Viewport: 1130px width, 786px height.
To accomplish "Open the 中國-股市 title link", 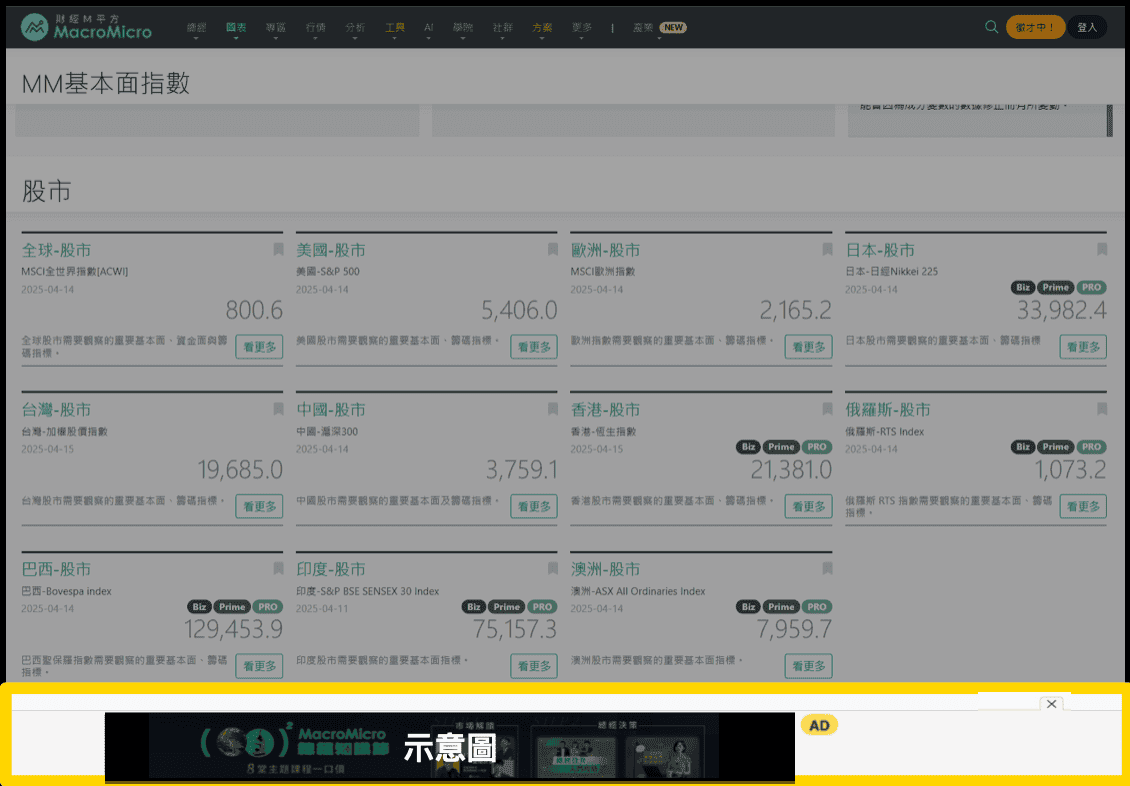I will tap(331, 409).
